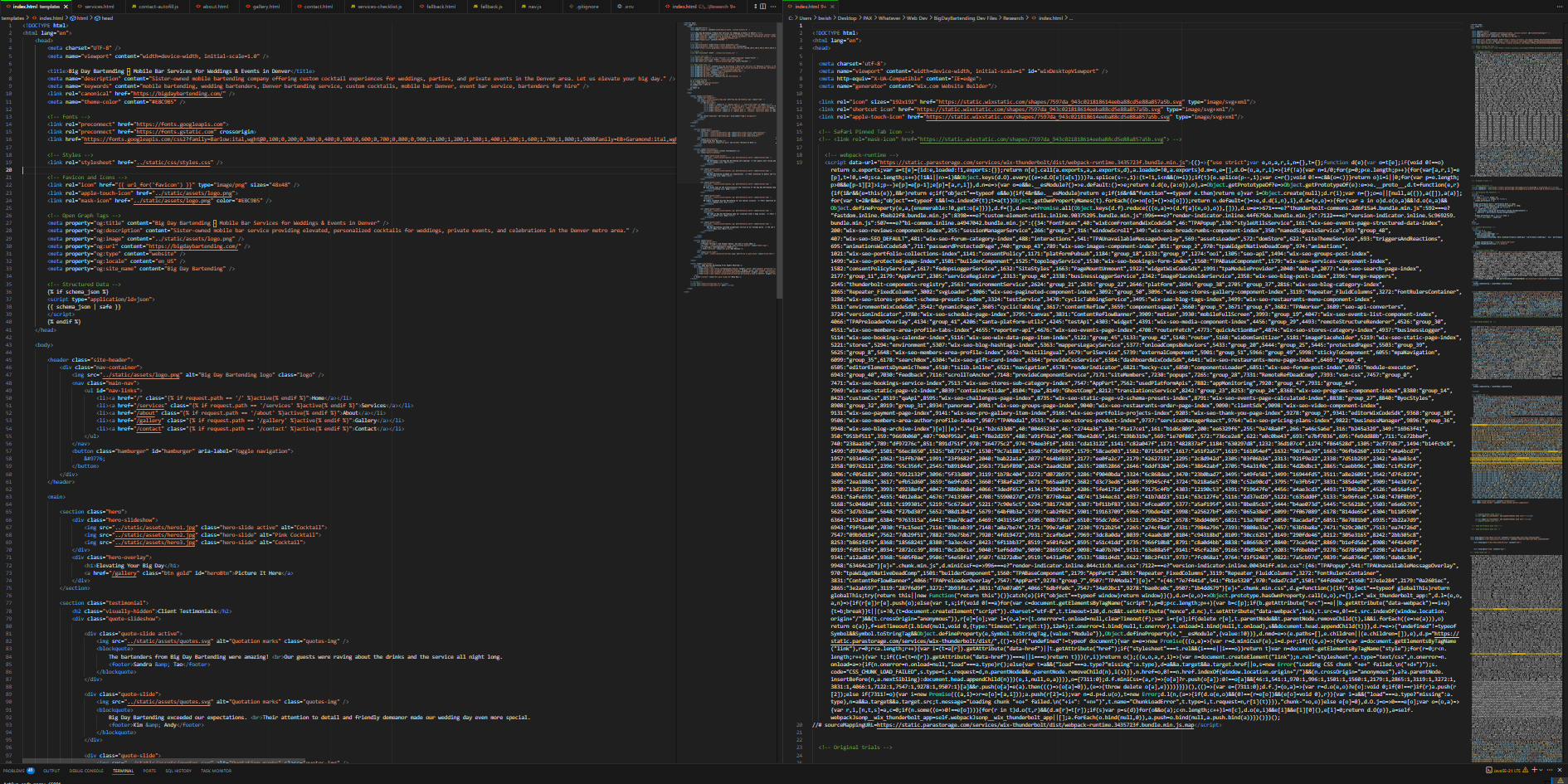Click 'Web Dev' in the right breadcrumb
The image size is (1568, 784).
918,17
